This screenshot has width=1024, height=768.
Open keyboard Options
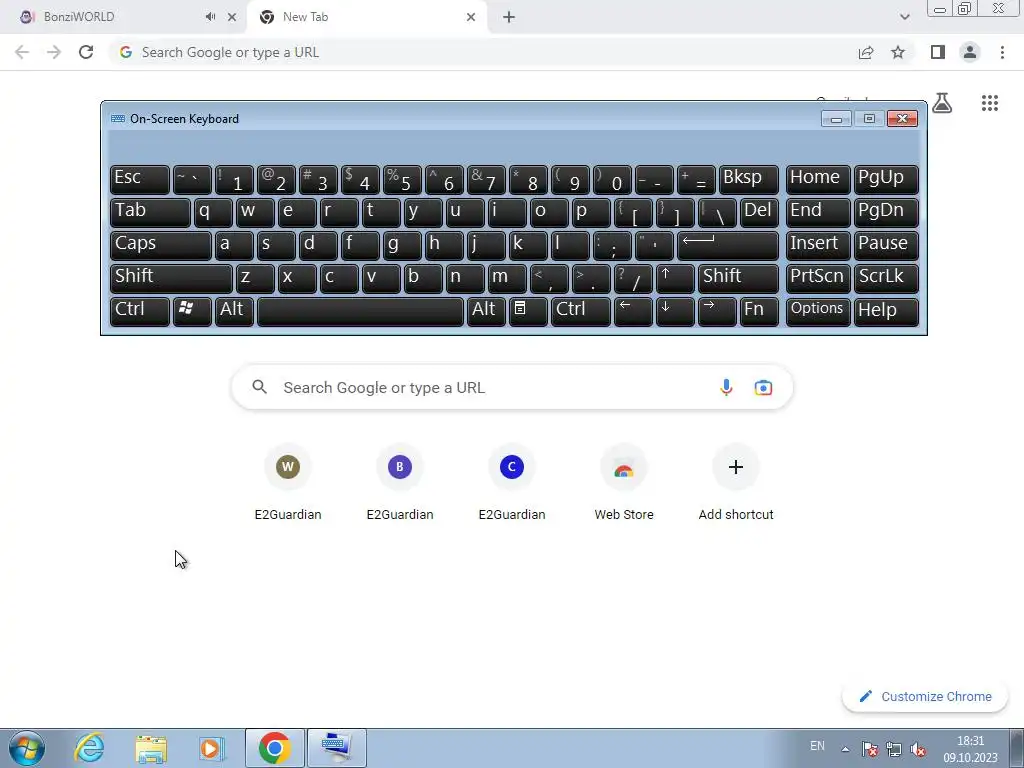[818, 312]
